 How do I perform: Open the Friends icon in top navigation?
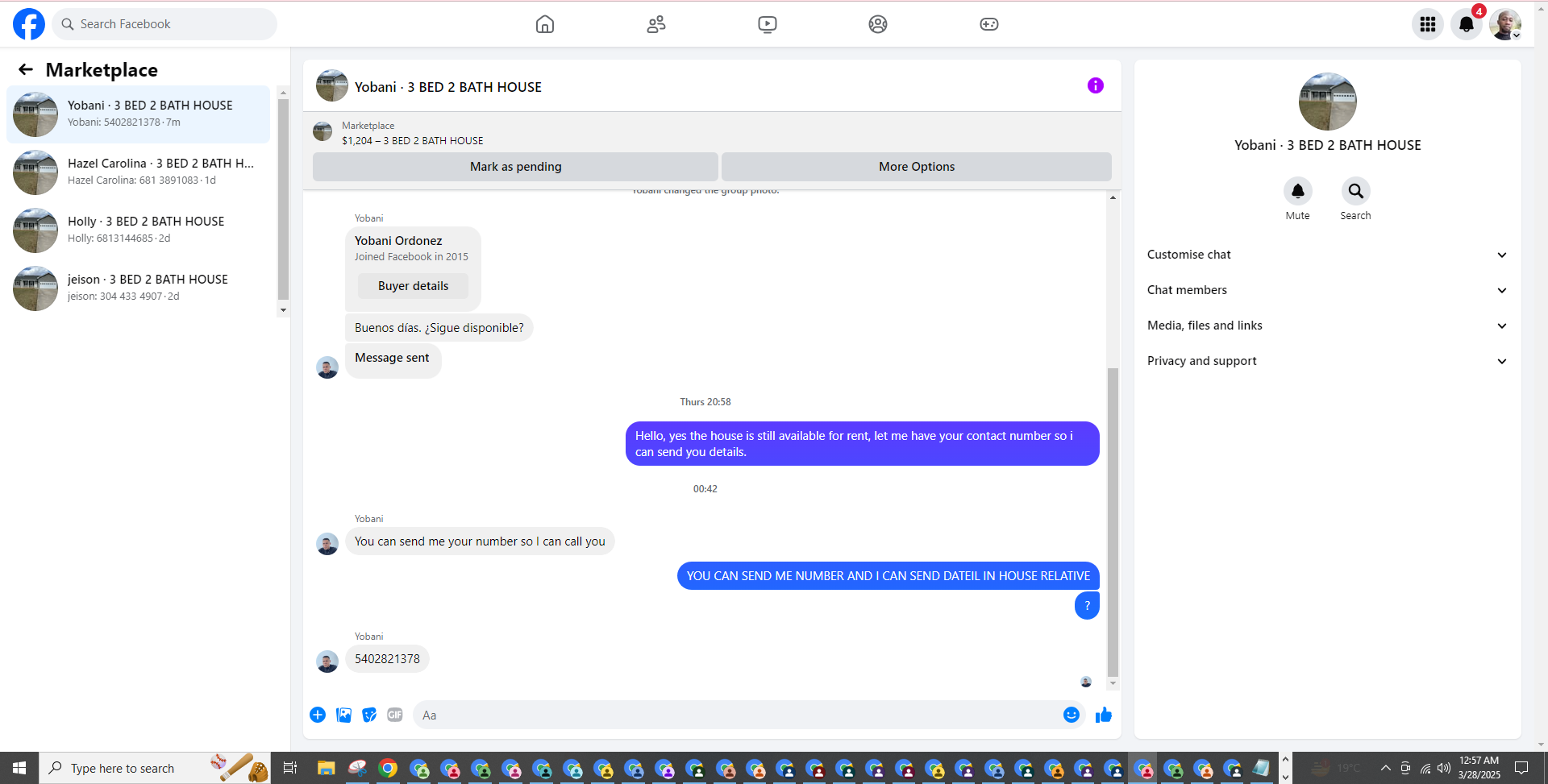coord(656,24)
